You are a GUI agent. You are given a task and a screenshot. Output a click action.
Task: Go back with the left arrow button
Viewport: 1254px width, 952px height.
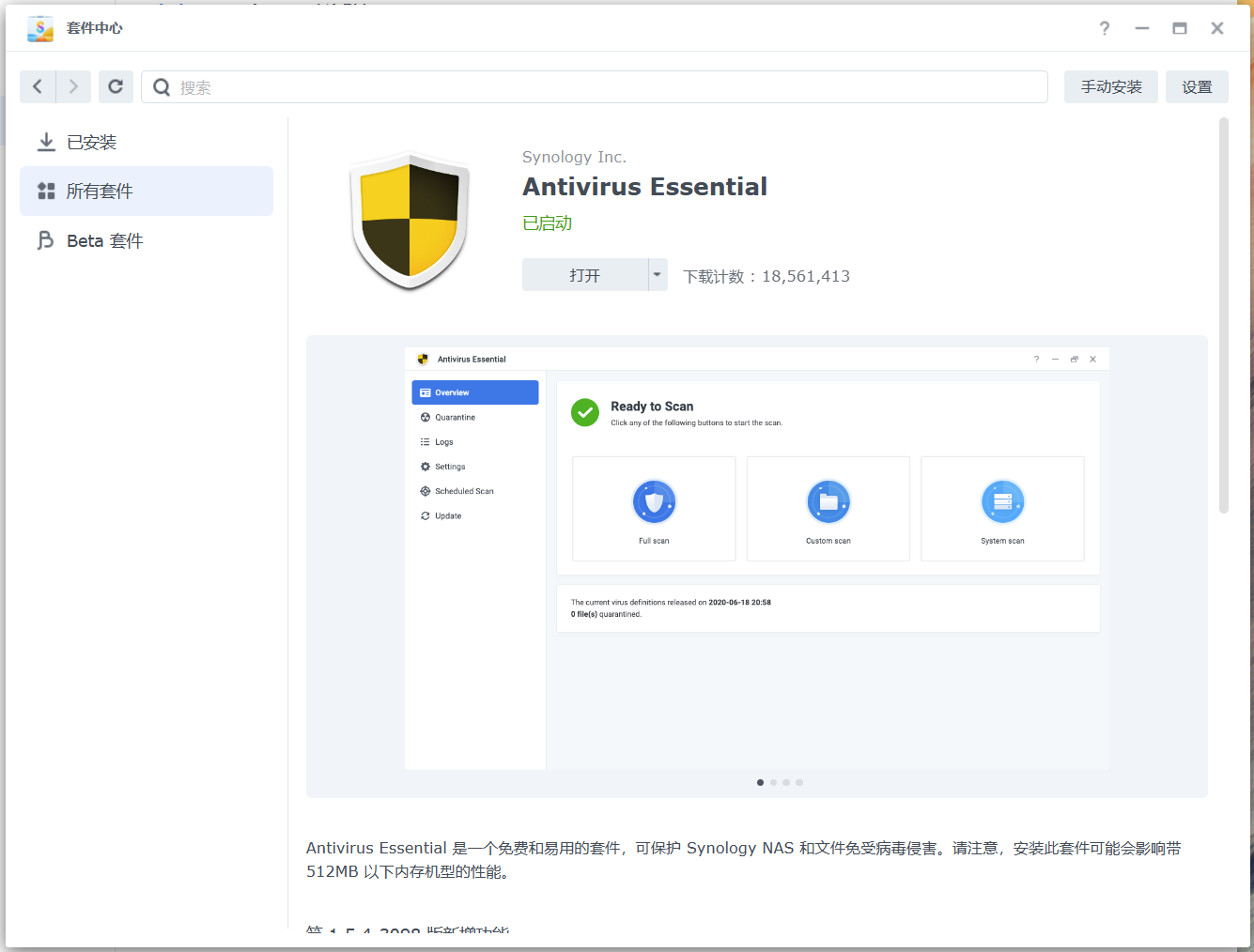[x=38, y=86]
